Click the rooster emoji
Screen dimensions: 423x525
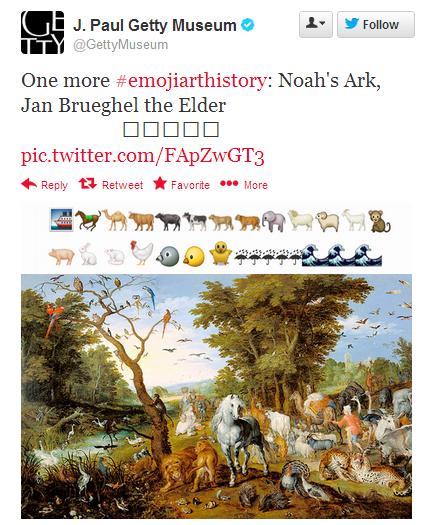[141, 253]
